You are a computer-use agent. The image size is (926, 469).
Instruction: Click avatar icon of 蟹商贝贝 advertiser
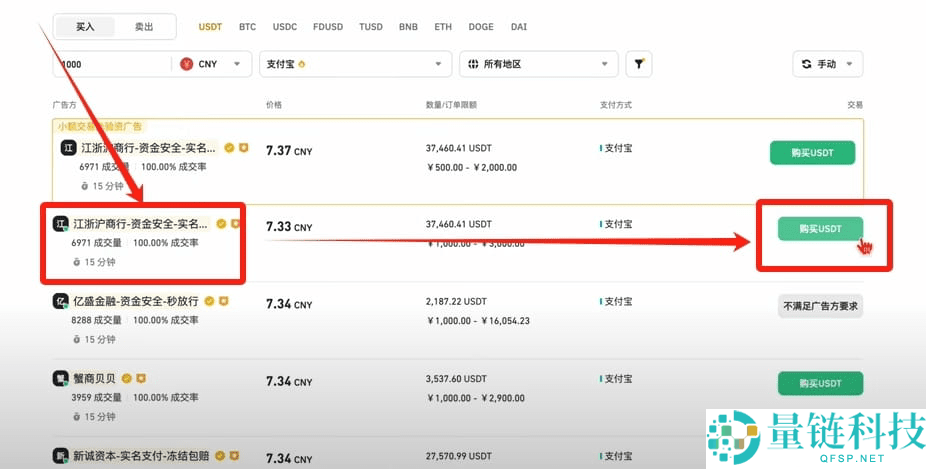click(x=61, y=379)
